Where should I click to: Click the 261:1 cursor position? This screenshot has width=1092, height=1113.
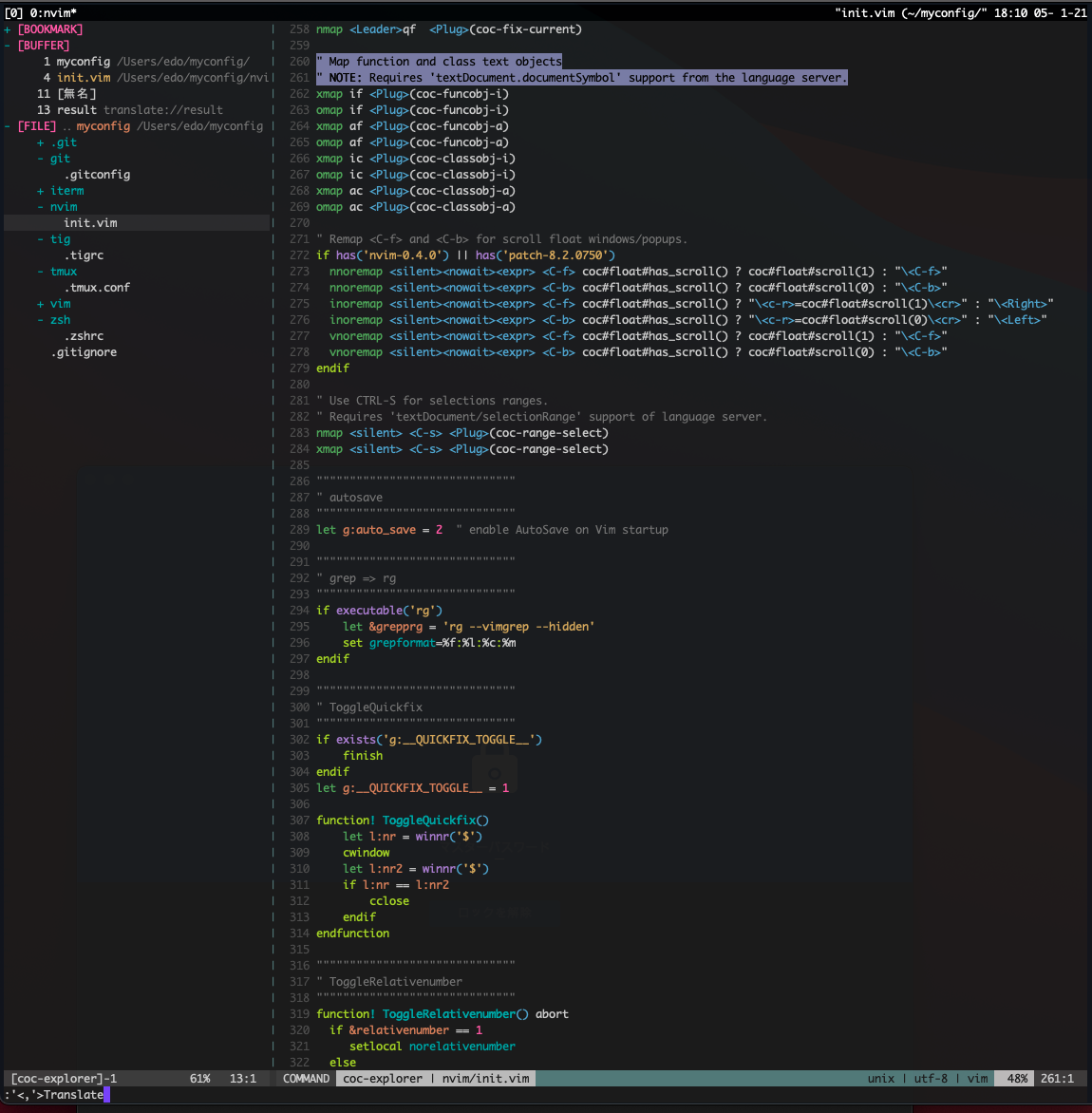click(x=1057, y=1078)
